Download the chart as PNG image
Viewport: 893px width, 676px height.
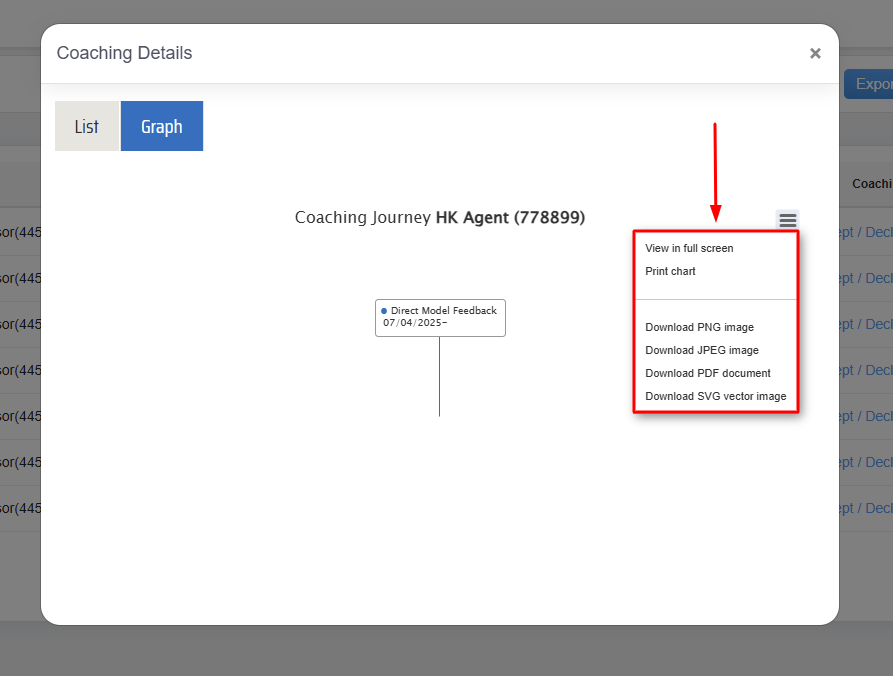pyautogui.click(x=699, y=327)
